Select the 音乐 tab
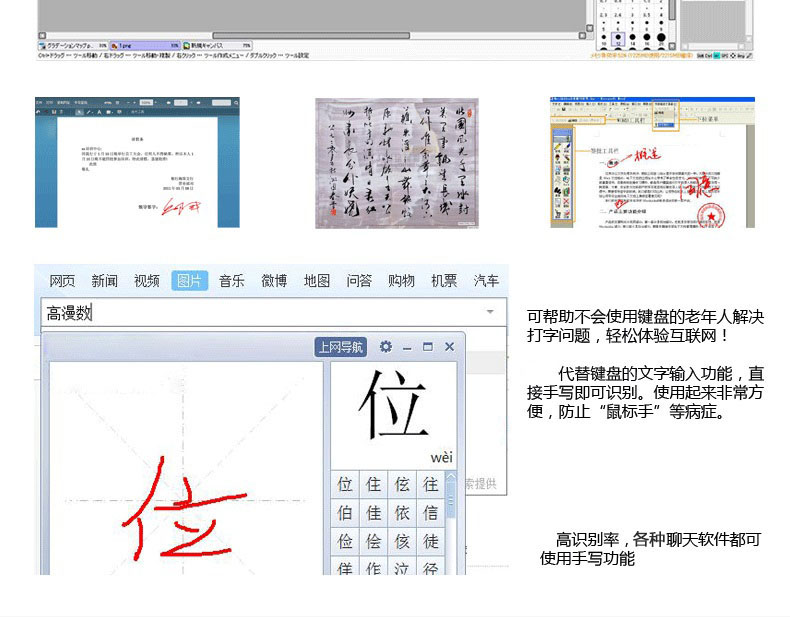The width and height of the screenshot is (790, 617). pyautogui.click(x=232, y=281)
